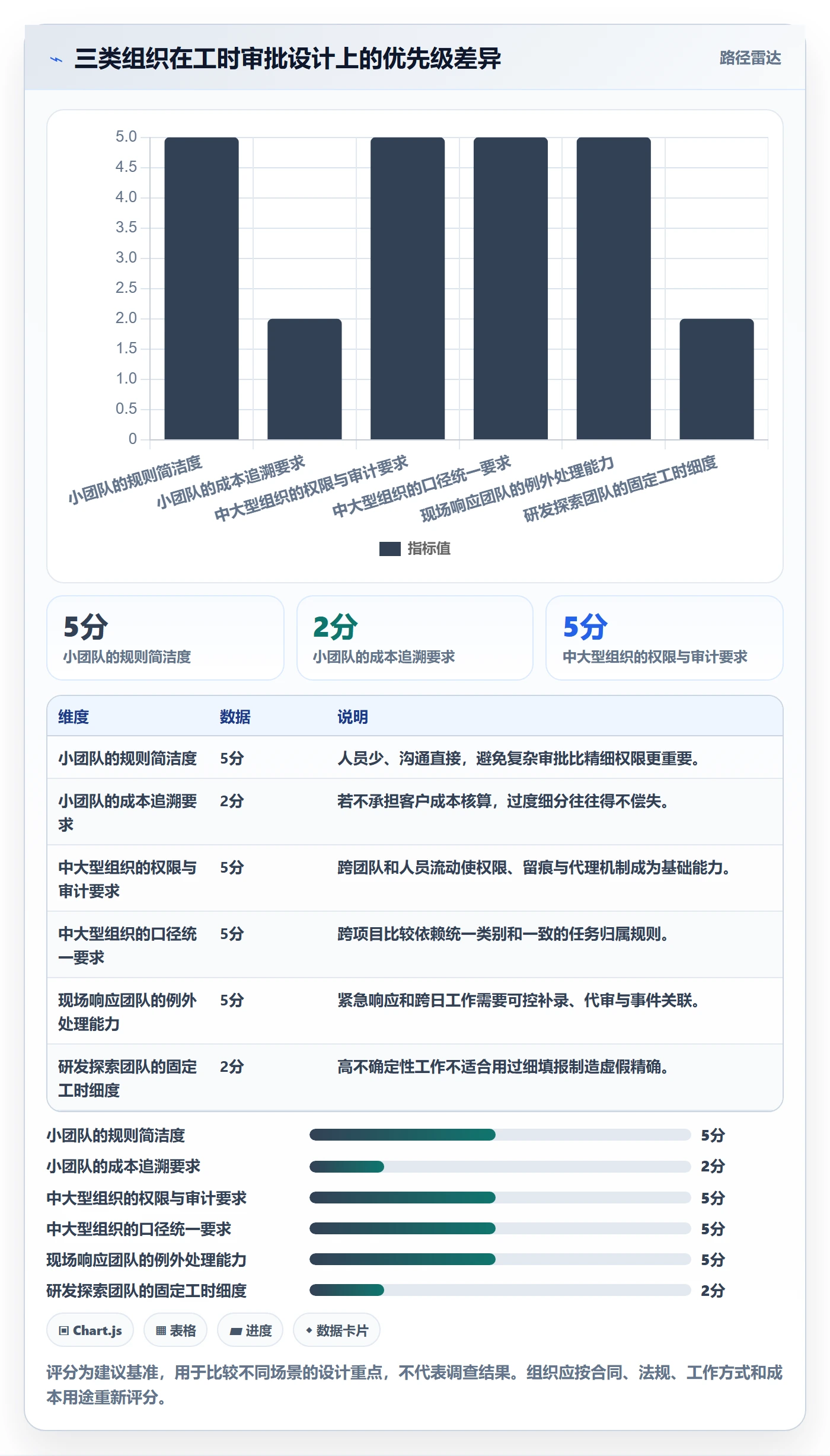Click the chart bar for 研发探索团队的固定工时细度
The width and height of the screenshot is (830, 1456).
click(717, 379)
